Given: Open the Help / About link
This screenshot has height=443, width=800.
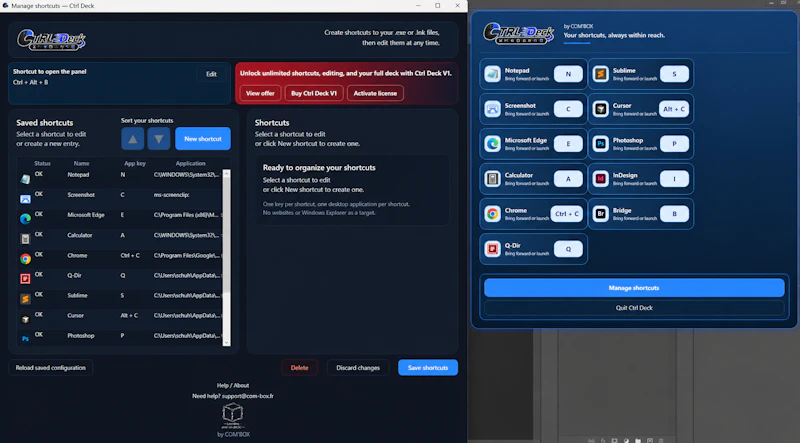Looking at the screenshot, I should tap(233, 385).
